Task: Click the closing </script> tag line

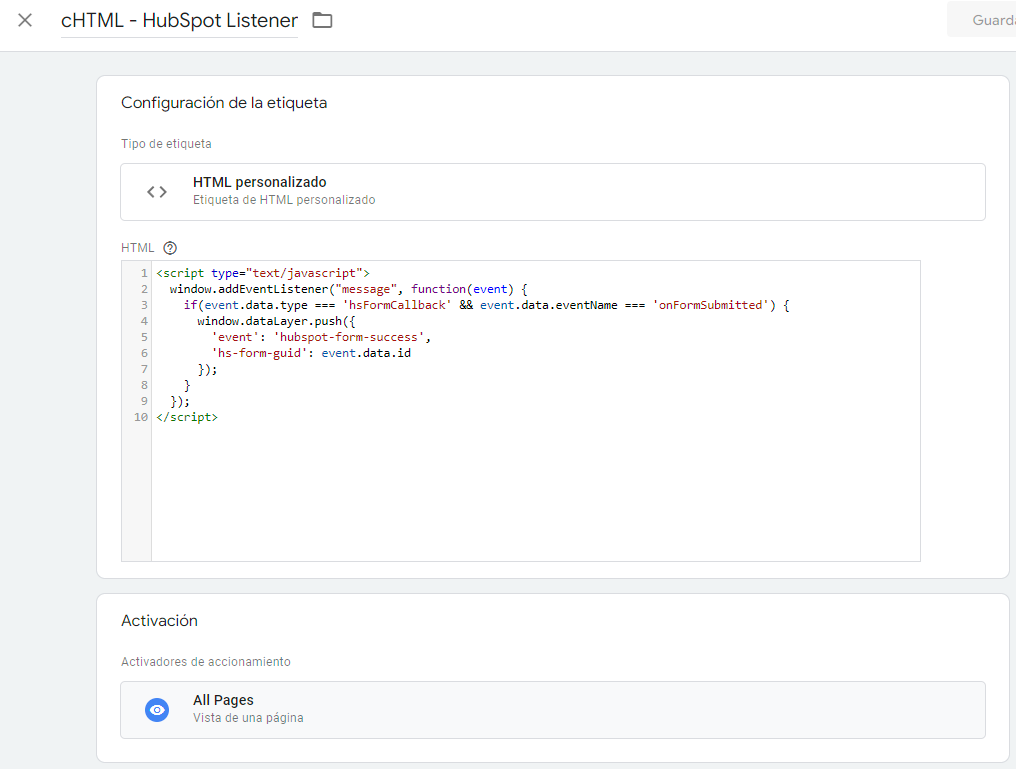Action: click(187, 417)
